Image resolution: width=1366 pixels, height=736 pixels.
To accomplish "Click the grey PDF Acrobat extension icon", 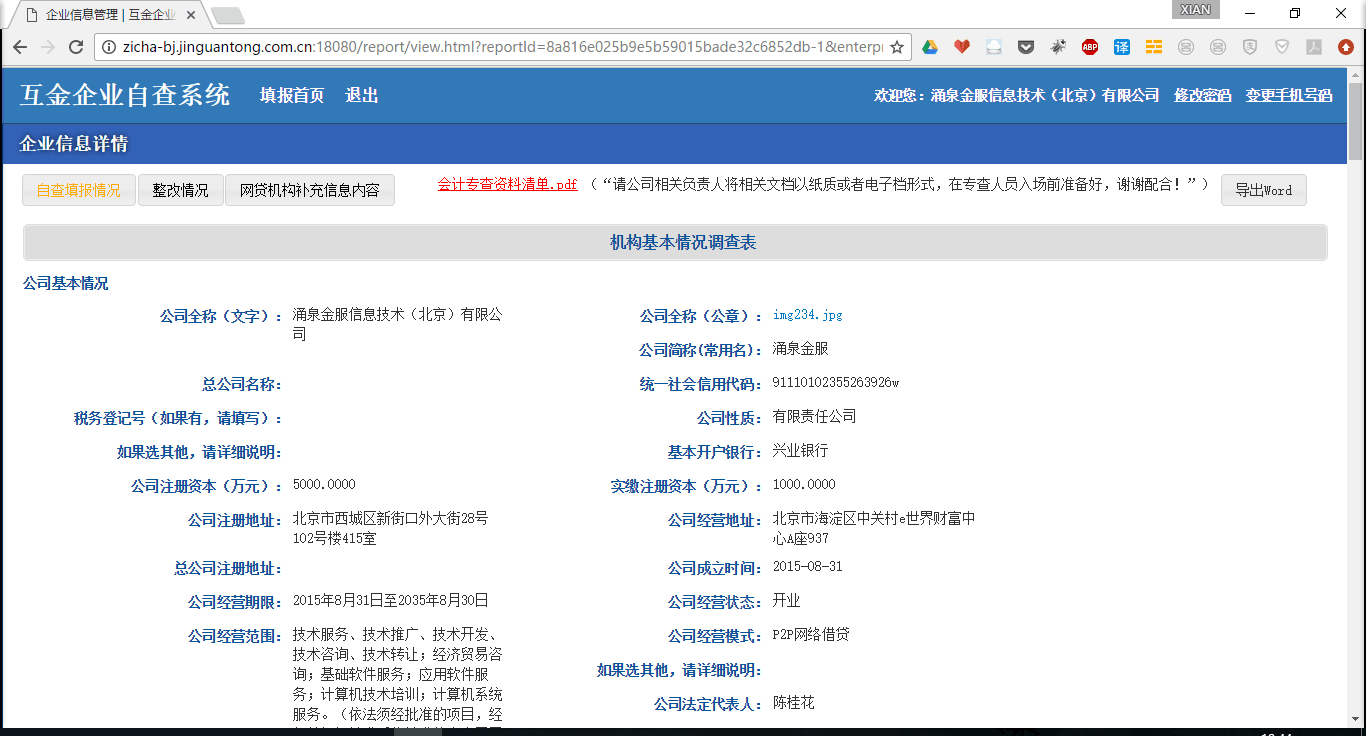I will [x=1314, y=47].
